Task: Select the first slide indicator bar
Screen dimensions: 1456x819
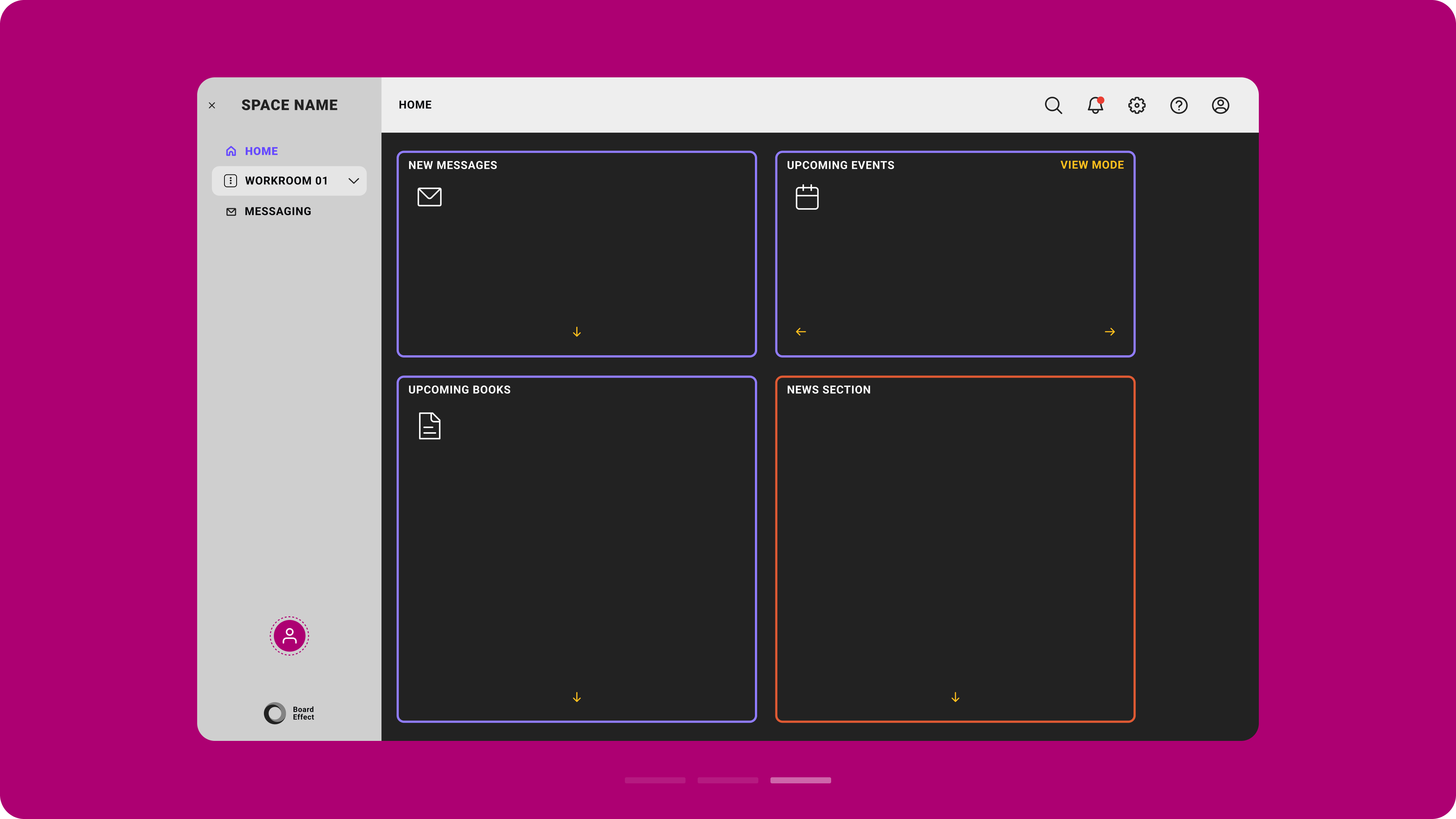Action: point(655,780)
